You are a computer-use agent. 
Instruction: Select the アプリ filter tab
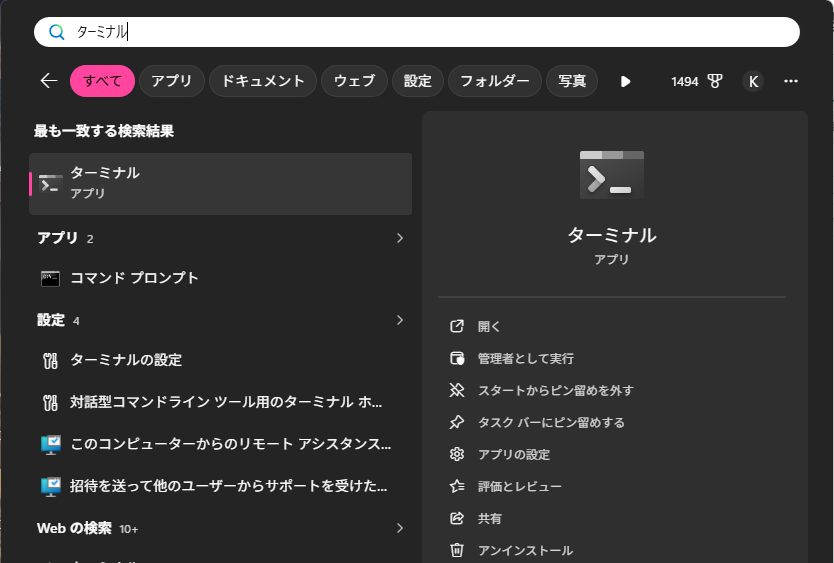171,81
